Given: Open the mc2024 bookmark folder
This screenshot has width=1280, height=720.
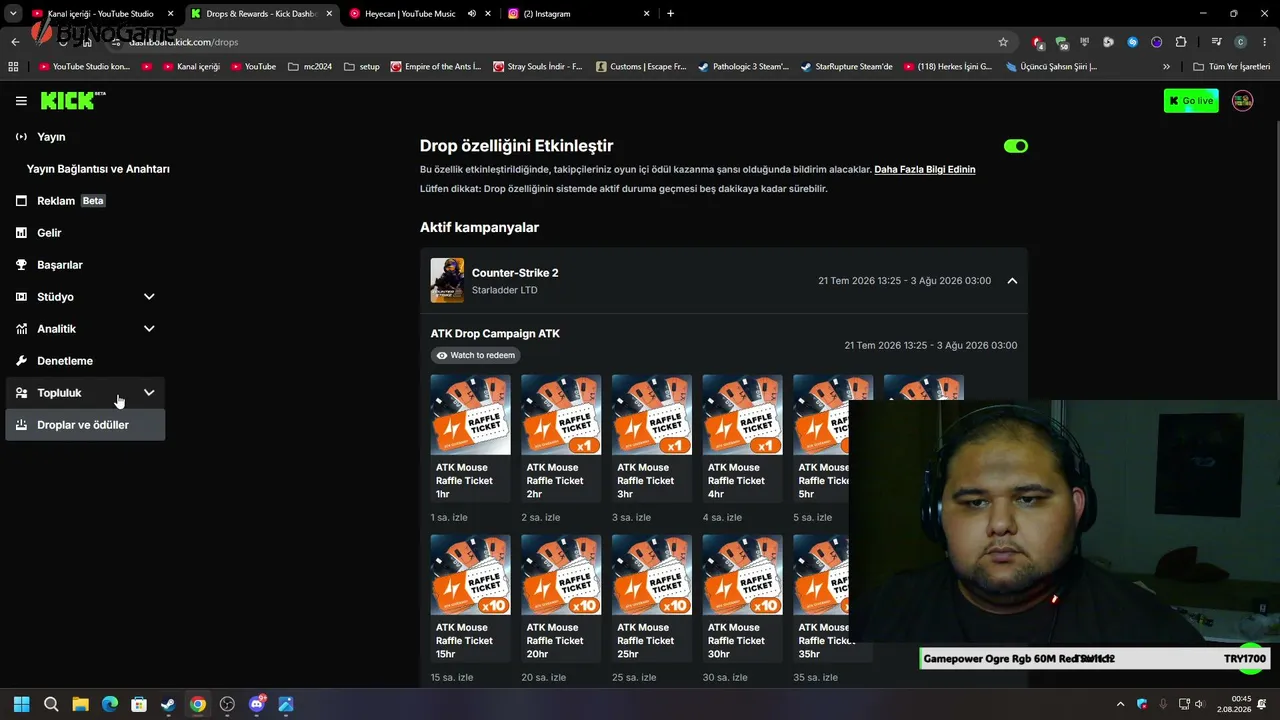Looking at the screenshot, I should tap(310, 67).
